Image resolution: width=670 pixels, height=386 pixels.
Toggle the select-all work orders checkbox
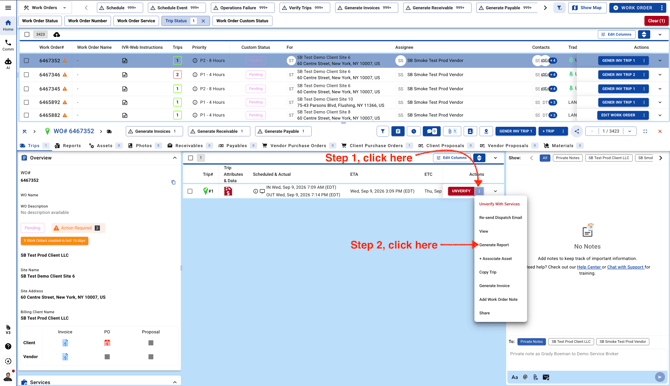click(x=27, y=34)
